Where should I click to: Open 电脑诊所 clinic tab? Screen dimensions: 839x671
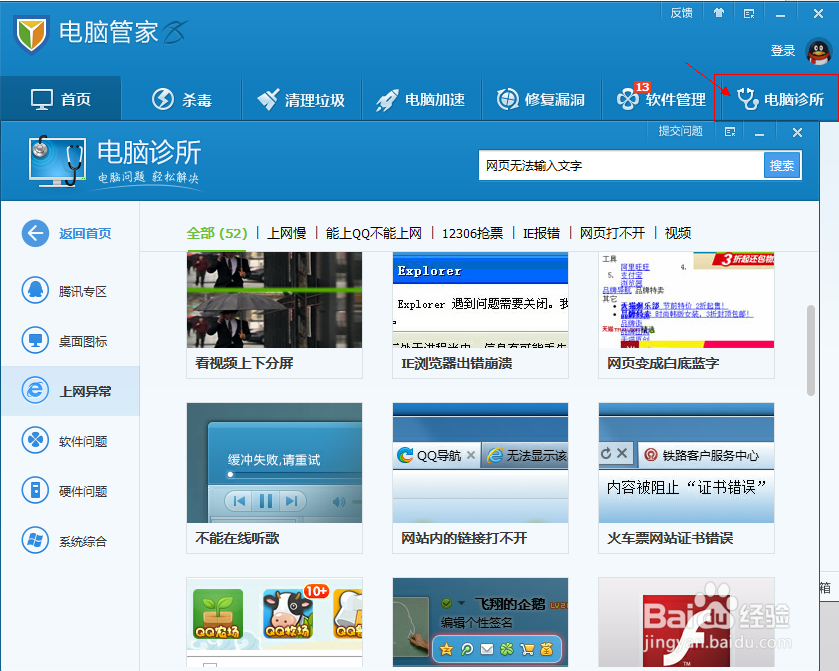point(780,99)
